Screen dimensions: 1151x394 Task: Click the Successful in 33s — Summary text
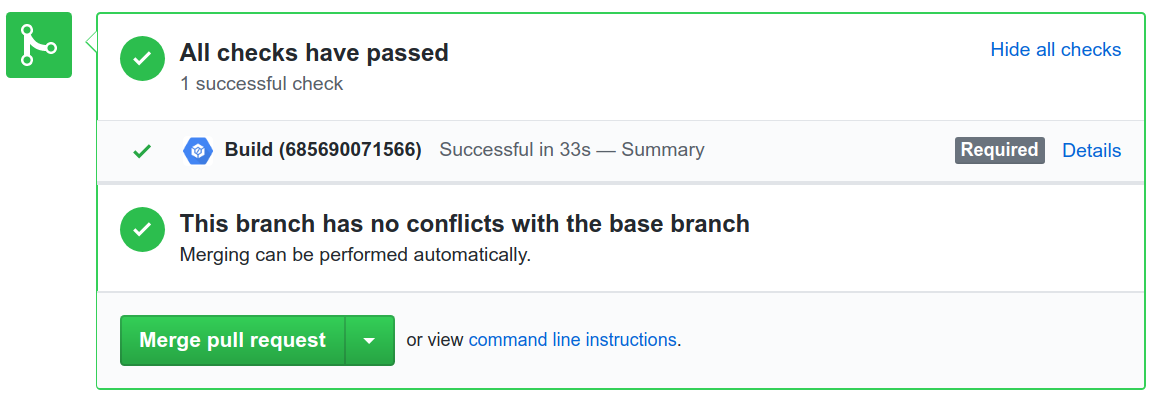572,150
